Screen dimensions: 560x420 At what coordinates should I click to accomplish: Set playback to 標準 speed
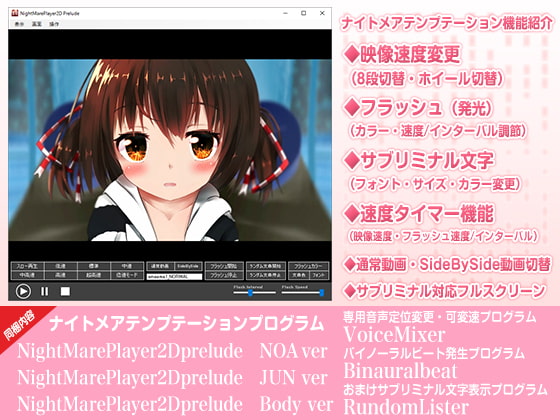point(94,266)
